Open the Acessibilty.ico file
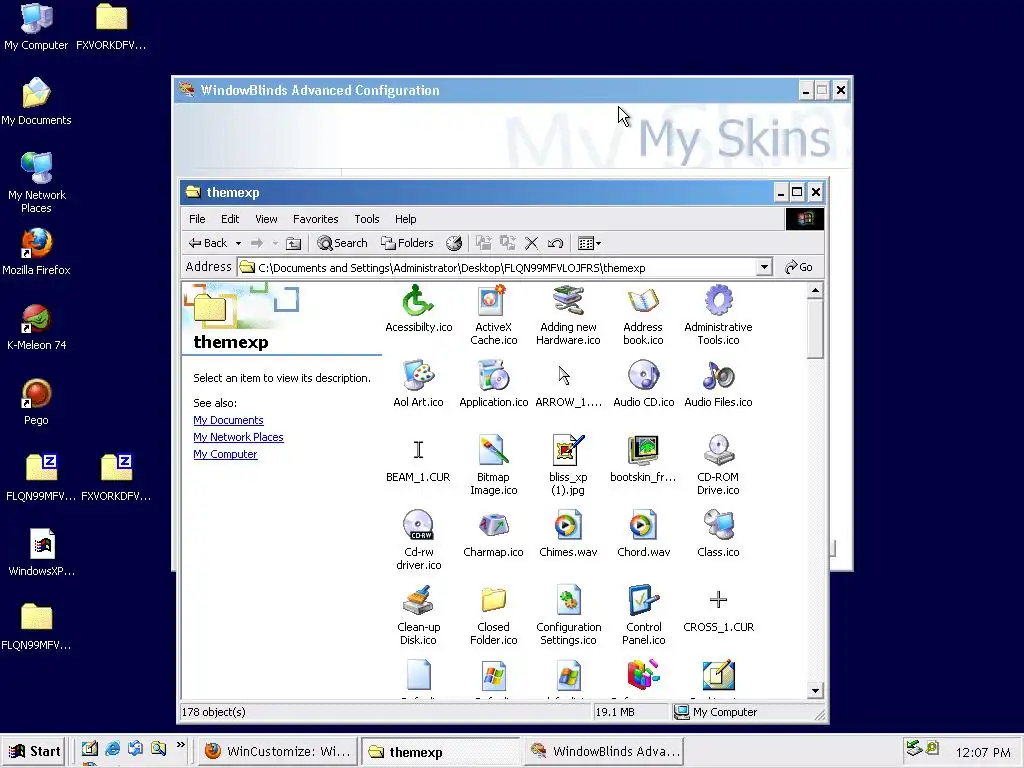 coord(418,309)
